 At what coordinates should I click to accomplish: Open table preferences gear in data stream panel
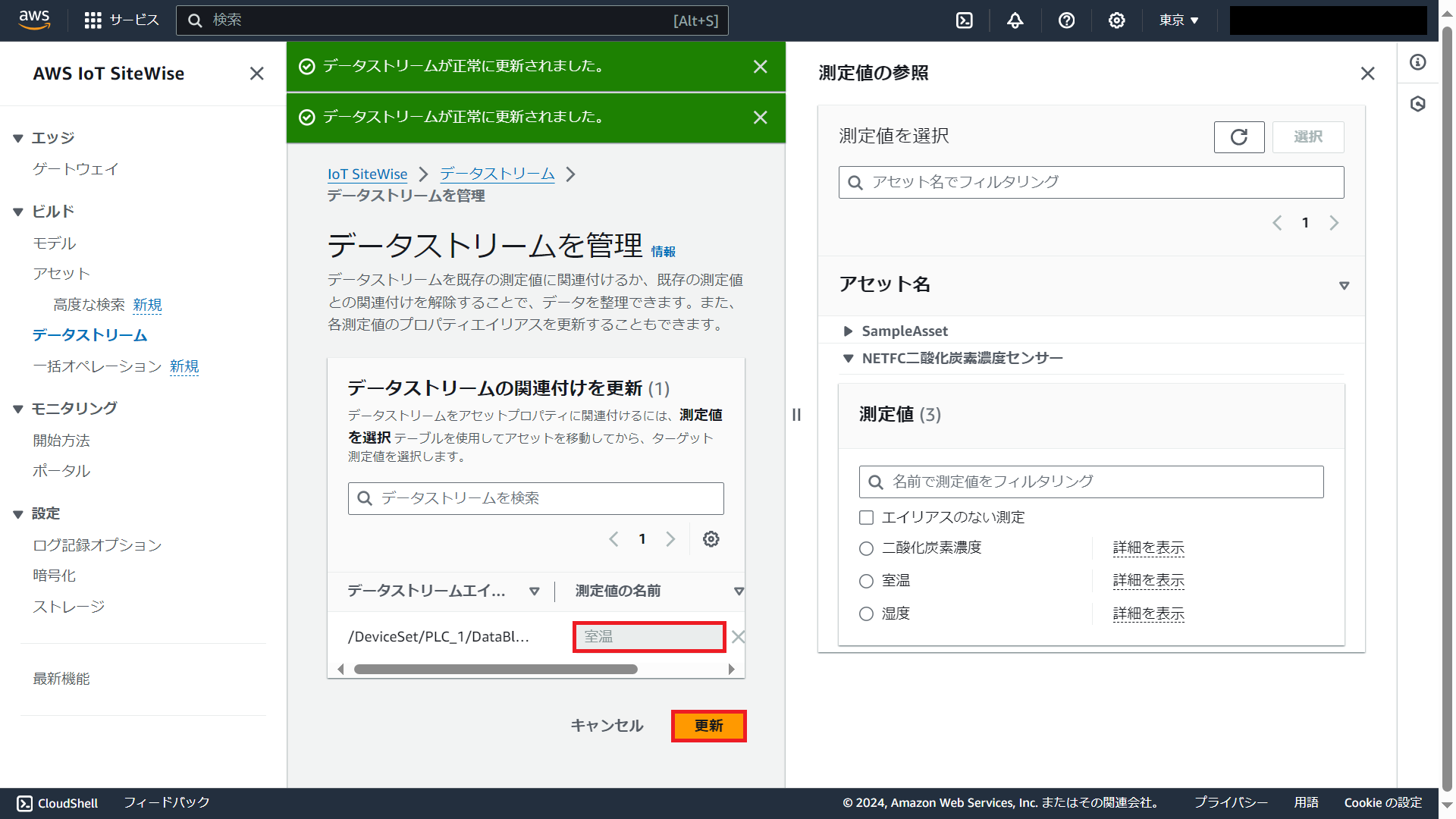[x=711, y=538]
